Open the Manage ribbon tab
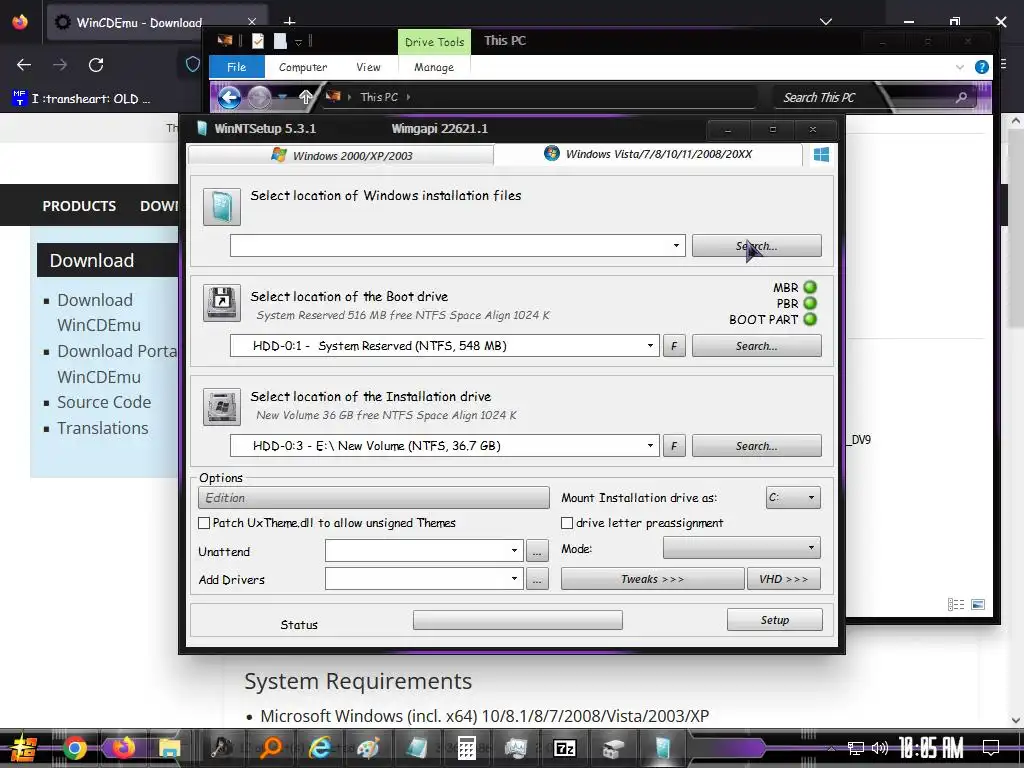The height and width of the screenshot is (768, 1024). (434, 67)
